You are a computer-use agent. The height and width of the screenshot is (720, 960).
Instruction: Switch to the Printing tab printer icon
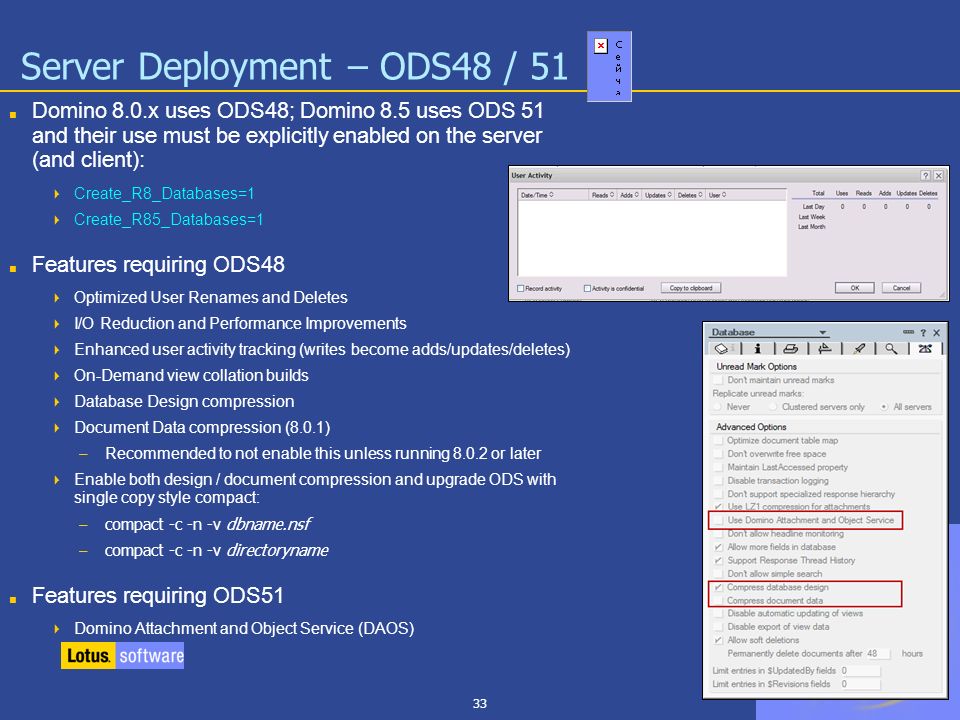point(790,348)
